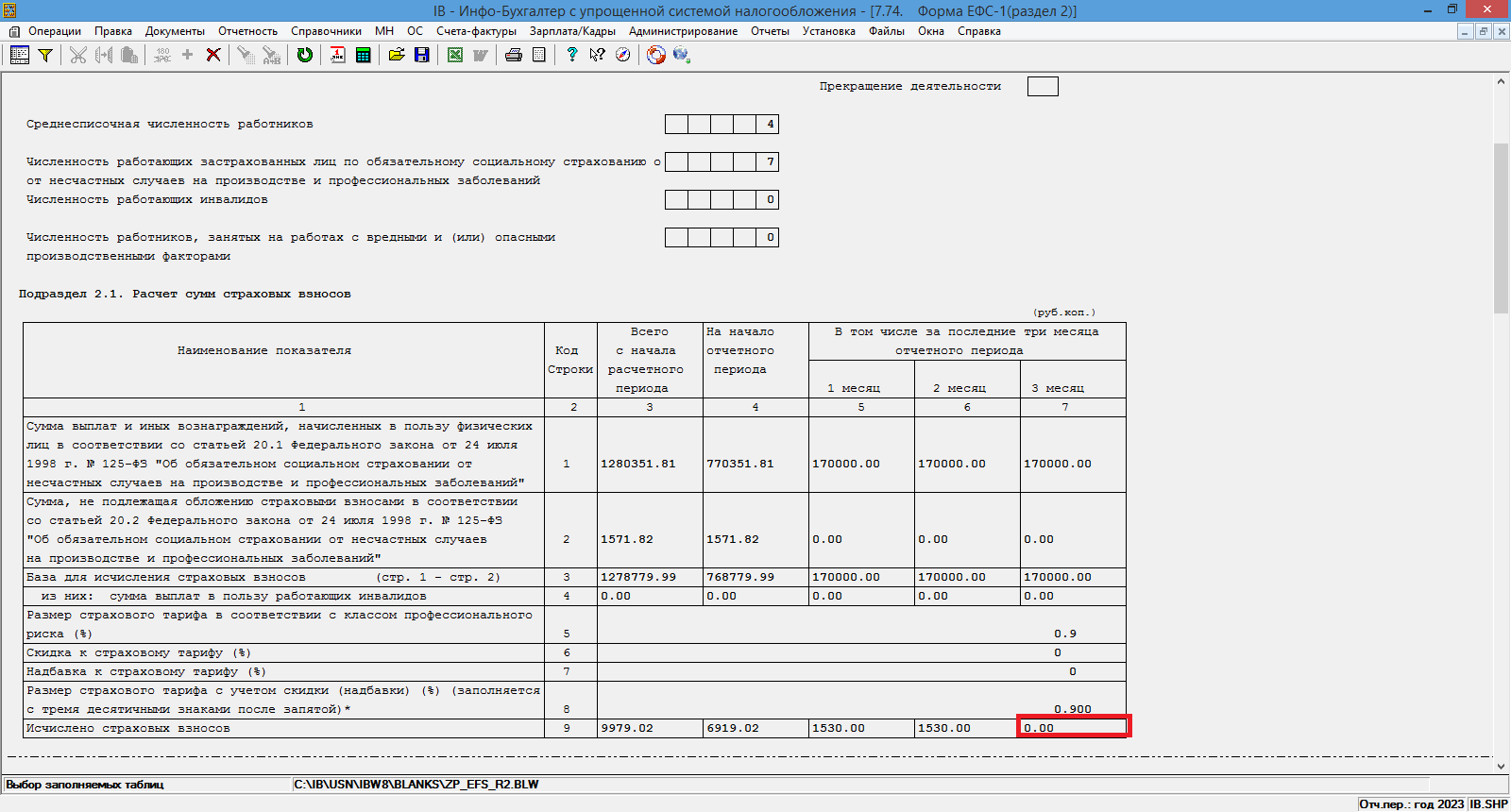Open the Отчетность menu
This screenshot has width=1511, height=812.
[248, 31]
